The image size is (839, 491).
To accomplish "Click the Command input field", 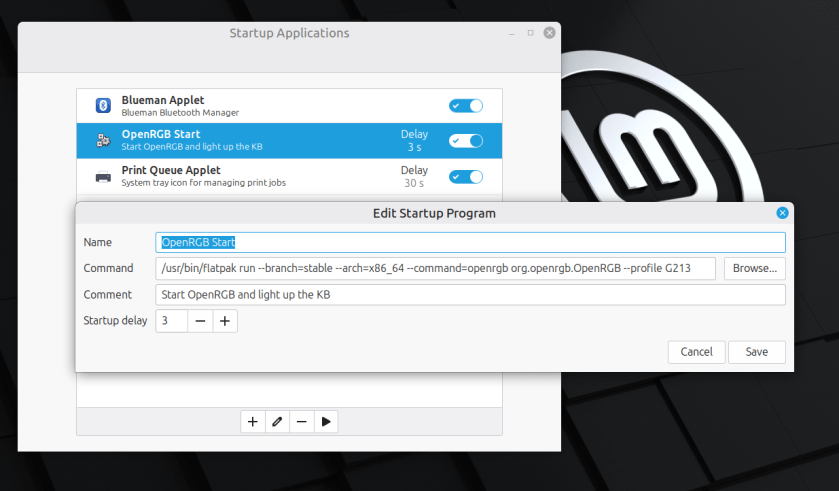I will [435, 268].
